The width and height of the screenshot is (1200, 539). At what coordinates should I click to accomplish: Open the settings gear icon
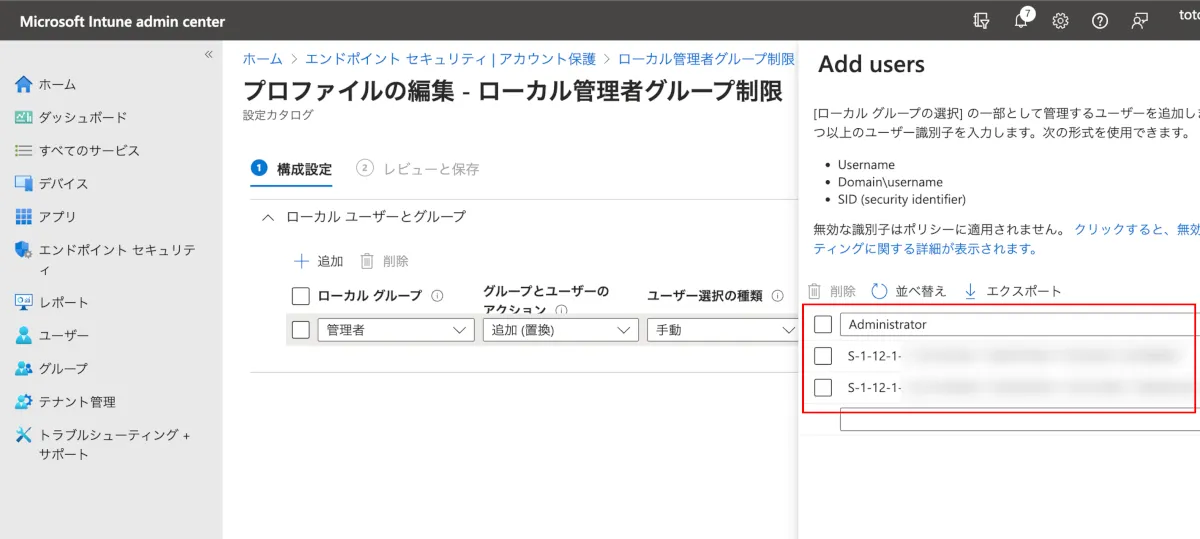pyautogui.click(x=1061, y=21)
